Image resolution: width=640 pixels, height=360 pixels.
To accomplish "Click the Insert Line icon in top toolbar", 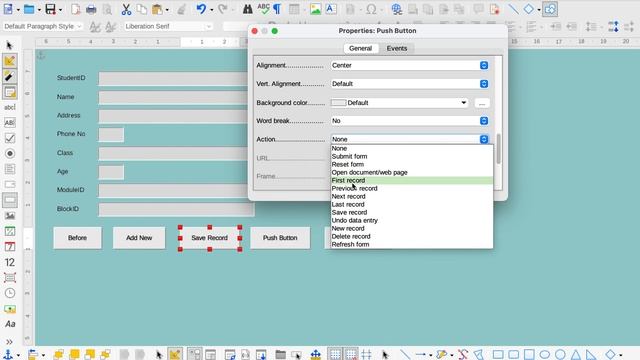I will (x=513, y=9).
